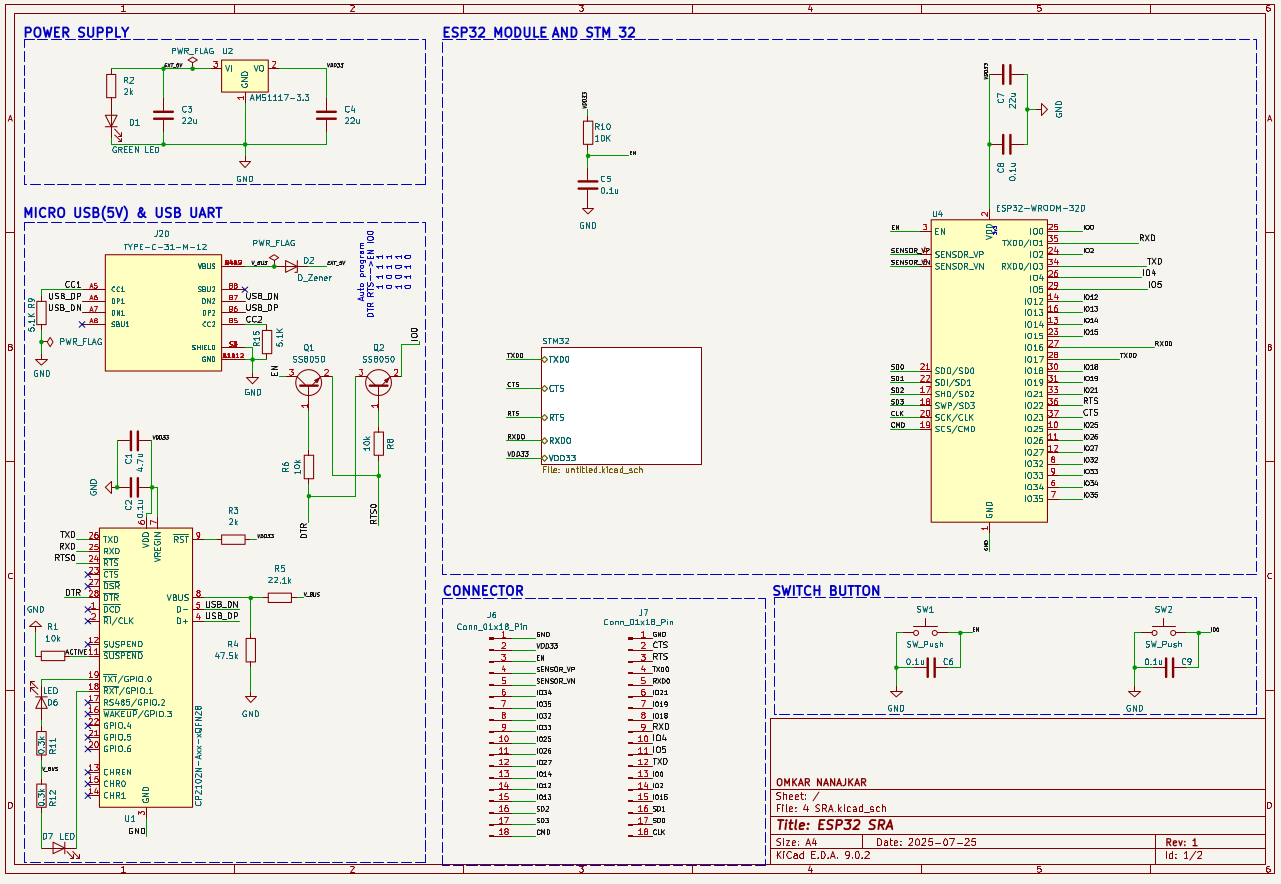The height and width of the screenshot is (884, 1281).
Task: Select the SW1 push button symbol
Action: (x=925, y=631)
